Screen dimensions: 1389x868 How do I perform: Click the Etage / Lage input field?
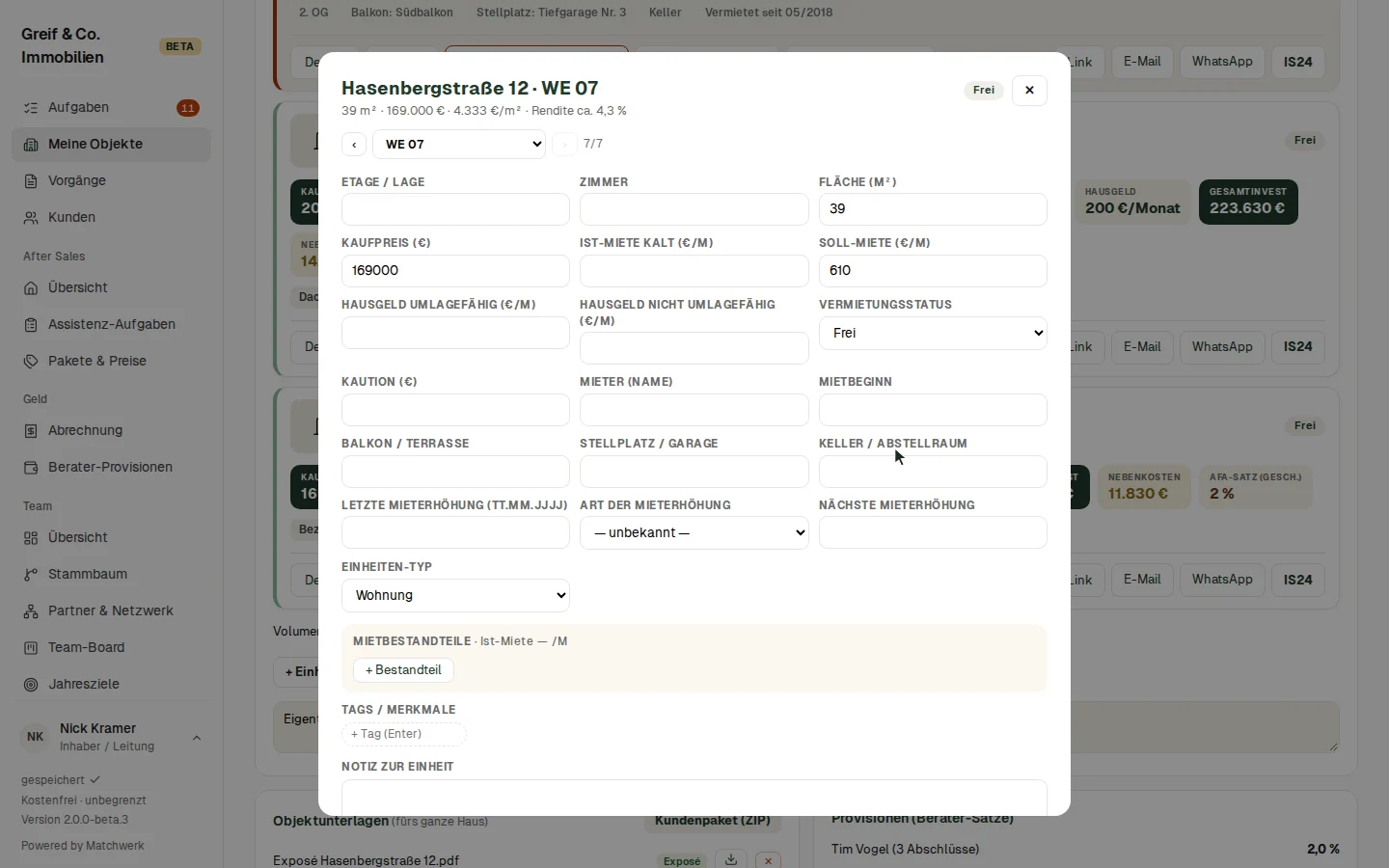tap(455, 209)
